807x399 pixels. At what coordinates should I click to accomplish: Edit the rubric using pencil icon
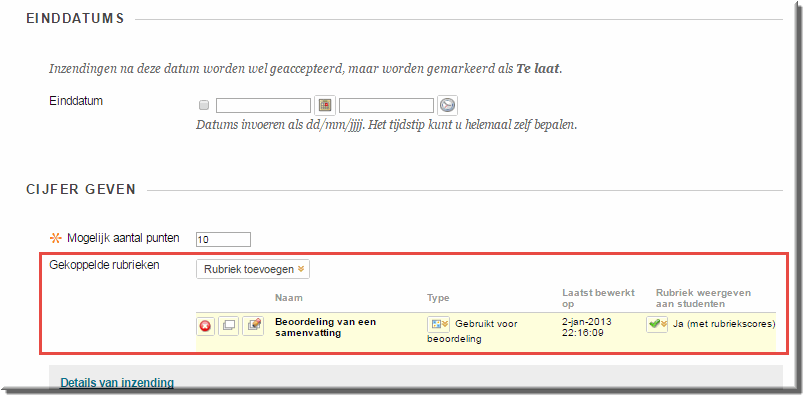(253, 326)
